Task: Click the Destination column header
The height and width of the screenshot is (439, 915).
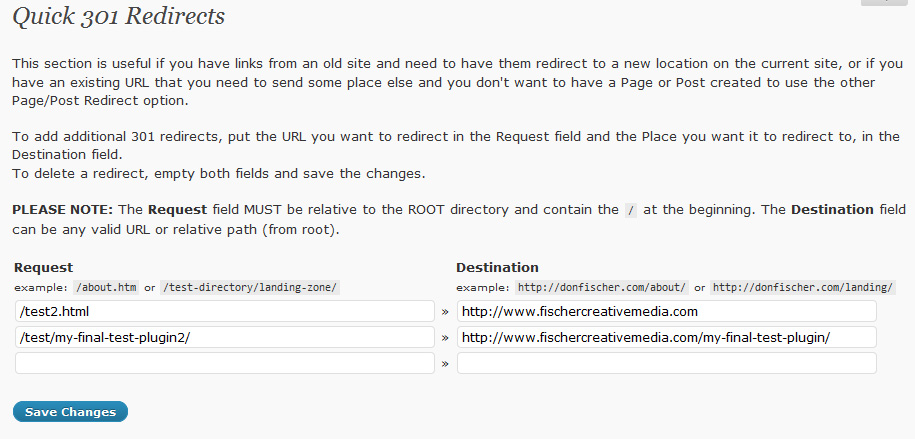Action: pyautogui.click(x=497, y=268)
